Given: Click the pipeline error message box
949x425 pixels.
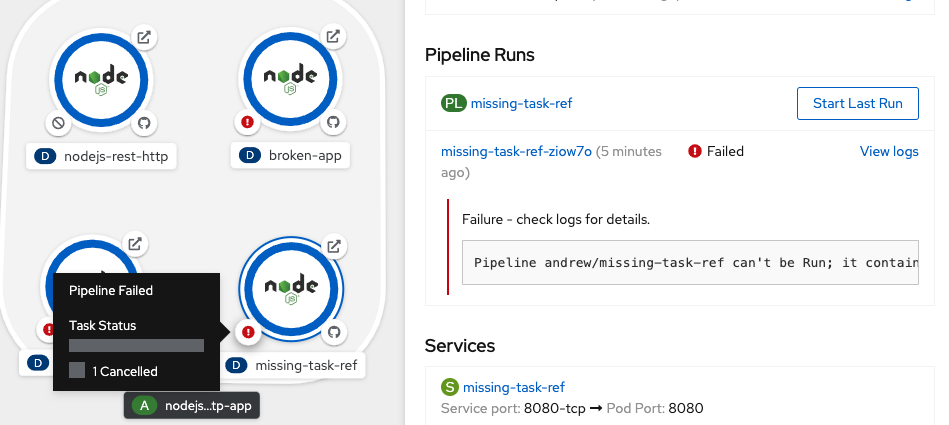Looking at the screenshot, I should pyautogui.click(x=690, y=262).
